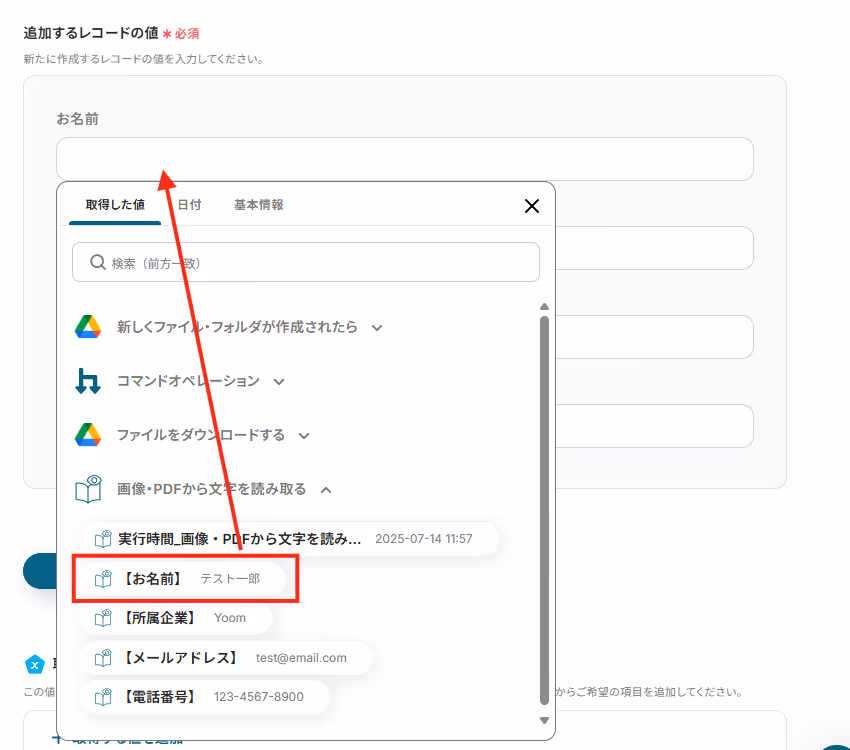Switch to the 取得した値 tab
Image resolution: width=850 pixels, height=750 pixels.
115,205
